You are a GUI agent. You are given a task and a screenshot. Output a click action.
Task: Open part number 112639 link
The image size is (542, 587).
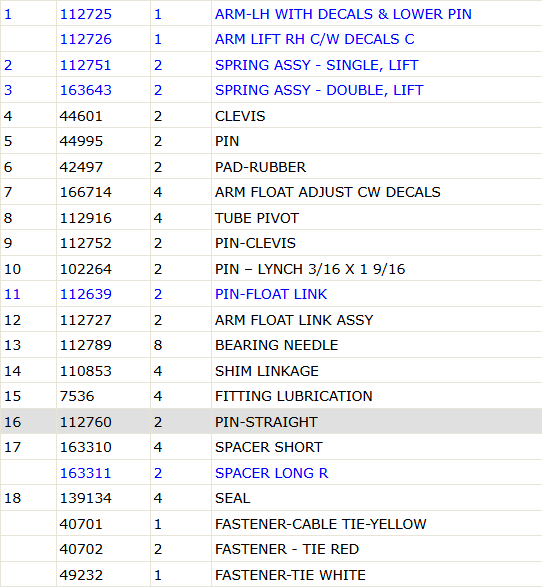pyautogui.click(x=86, y=294)
